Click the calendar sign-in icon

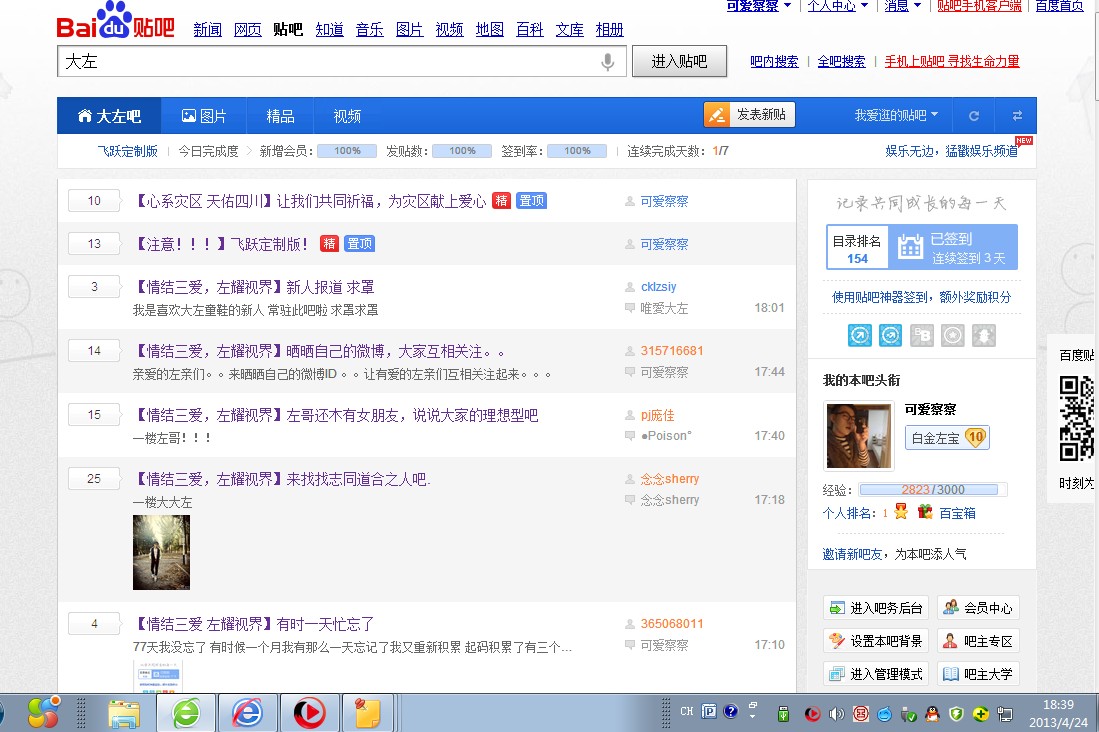click(x=910, y=247)
